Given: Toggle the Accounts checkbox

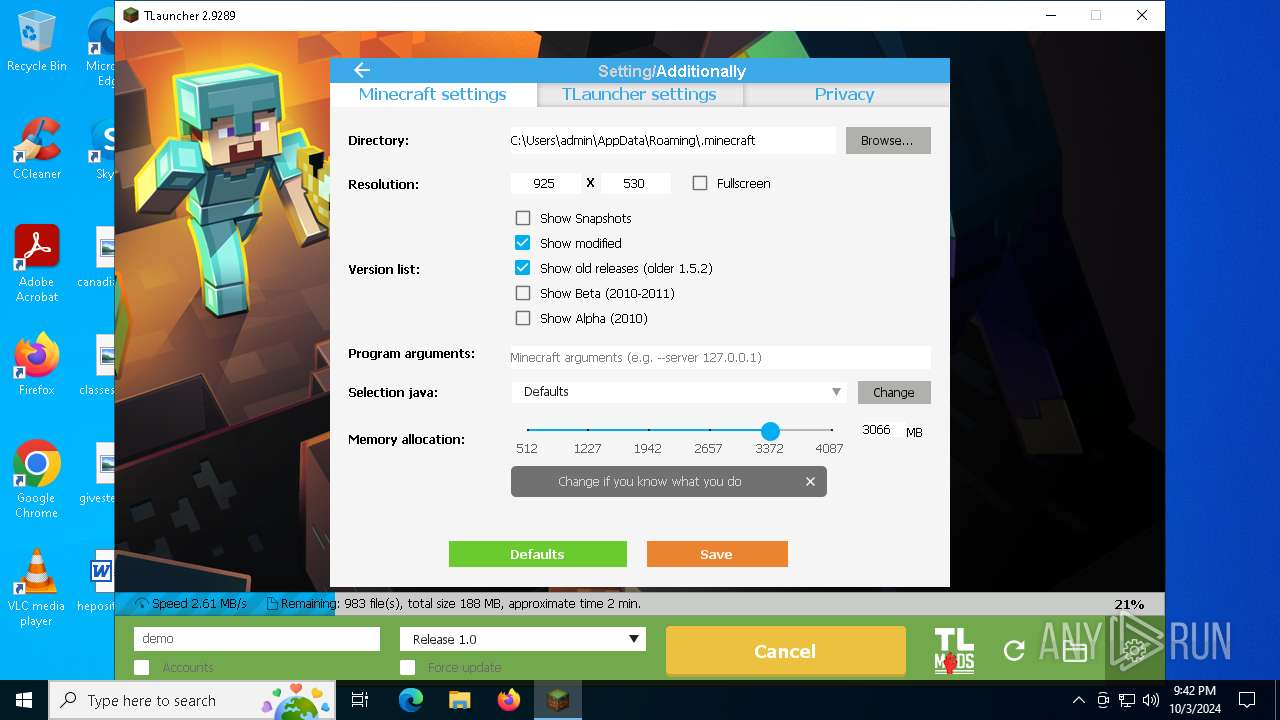Looking at the screenshot, I should point(142,667).
